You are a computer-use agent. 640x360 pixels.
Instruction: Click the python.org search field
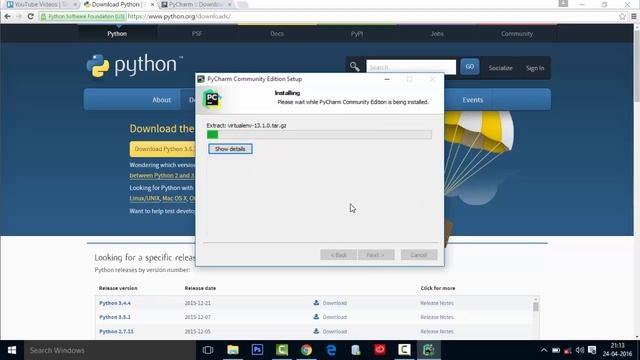411,67
